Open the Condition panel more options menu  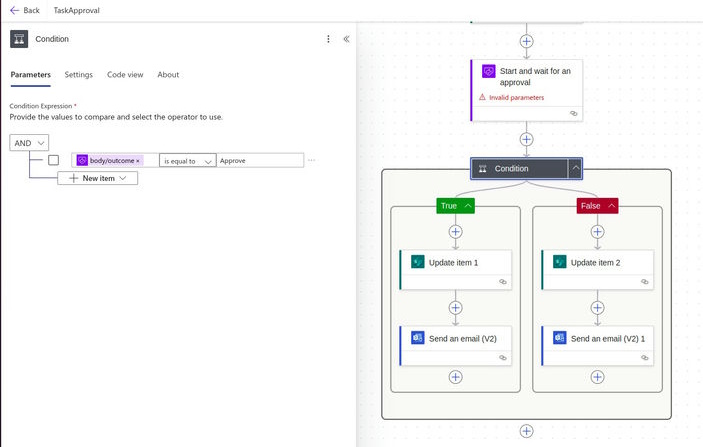[x=328, y=39]
